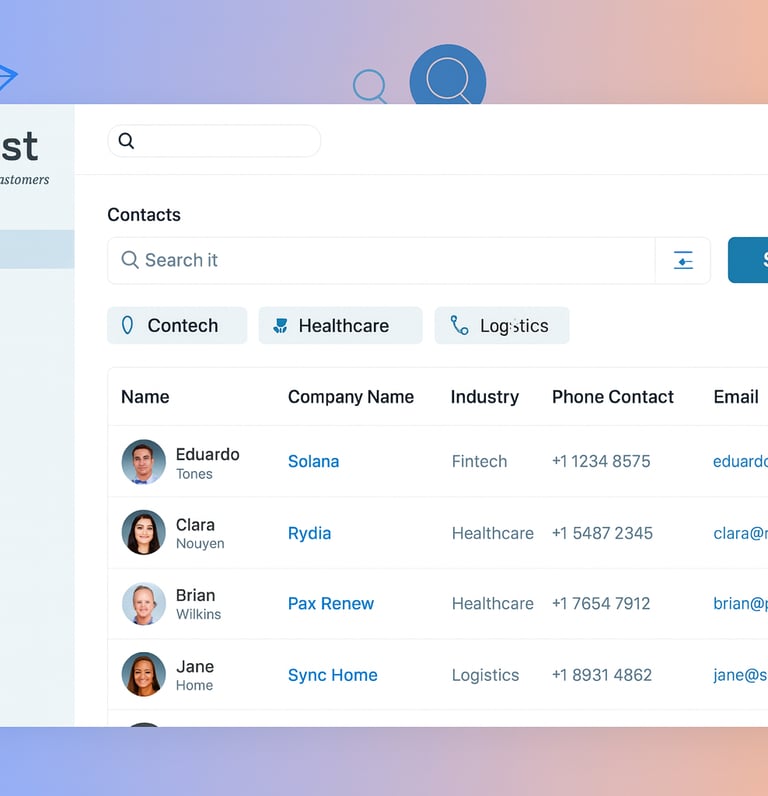Screen dimensions: 768x796
Task: Click the 'Logistics' cell in Jane's row
Action: point(485,675)
